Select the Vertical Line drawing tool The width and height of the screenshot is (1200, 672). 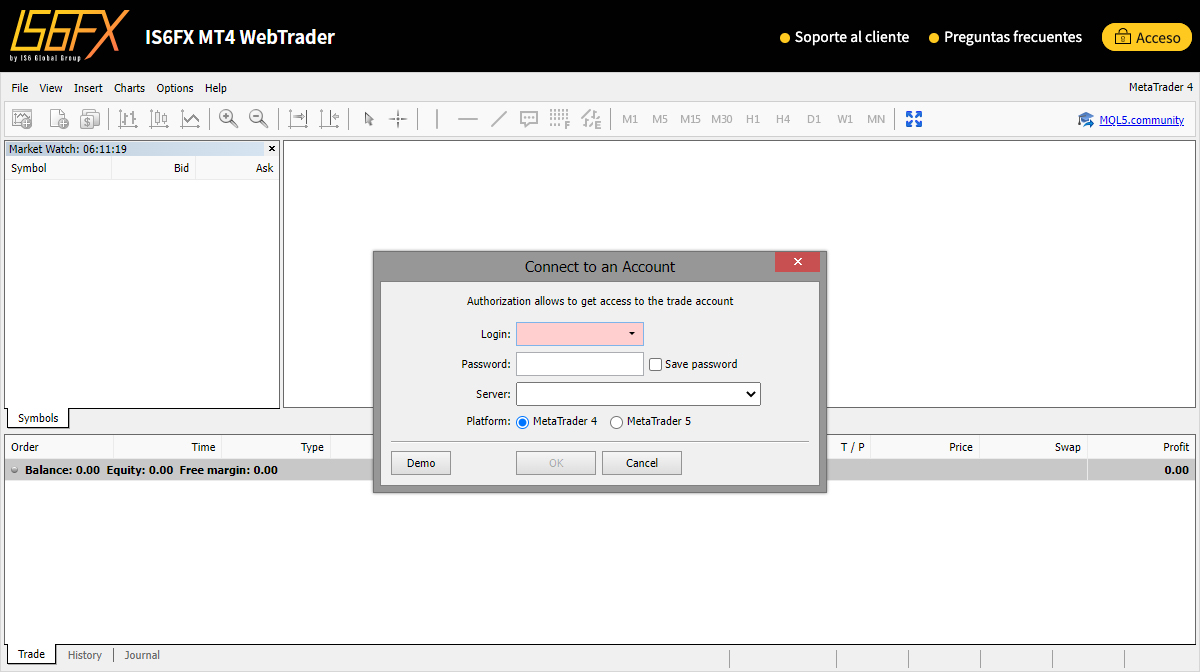click(x=437, y=119)
